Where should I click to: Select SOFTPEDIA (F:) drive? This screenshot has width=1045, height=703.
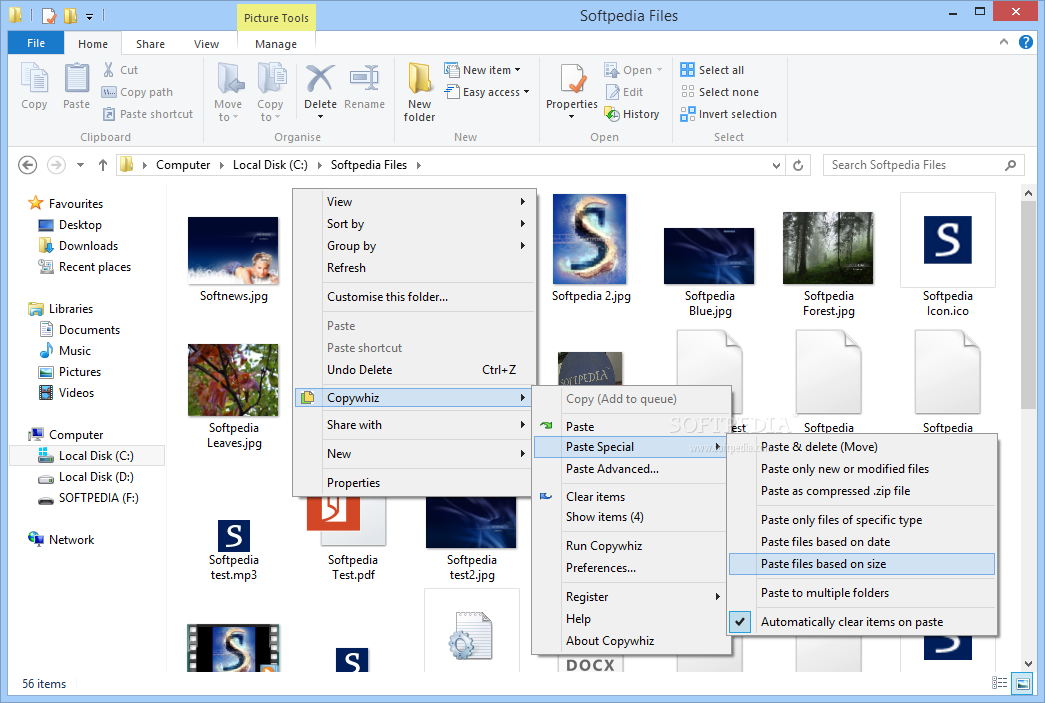coord(98,498)
